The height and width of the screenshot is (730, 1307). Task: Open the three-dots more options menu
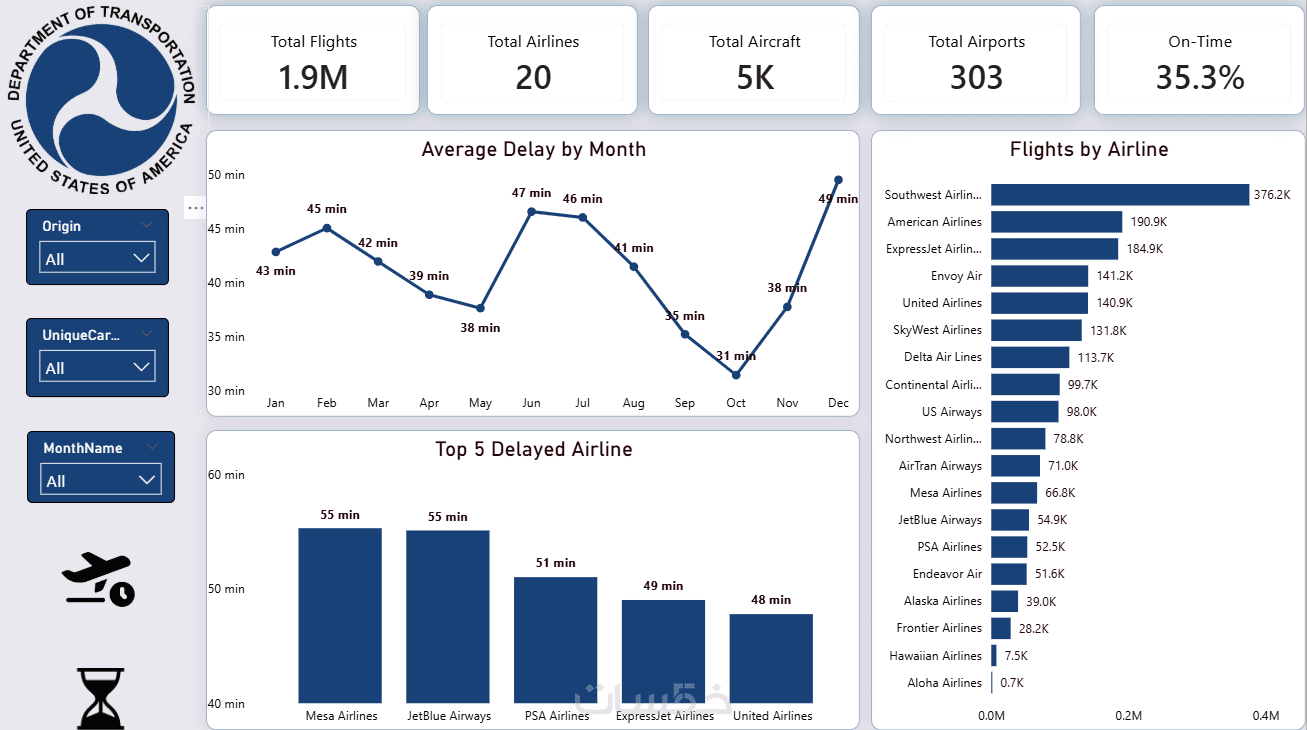(x=195, y=208)
